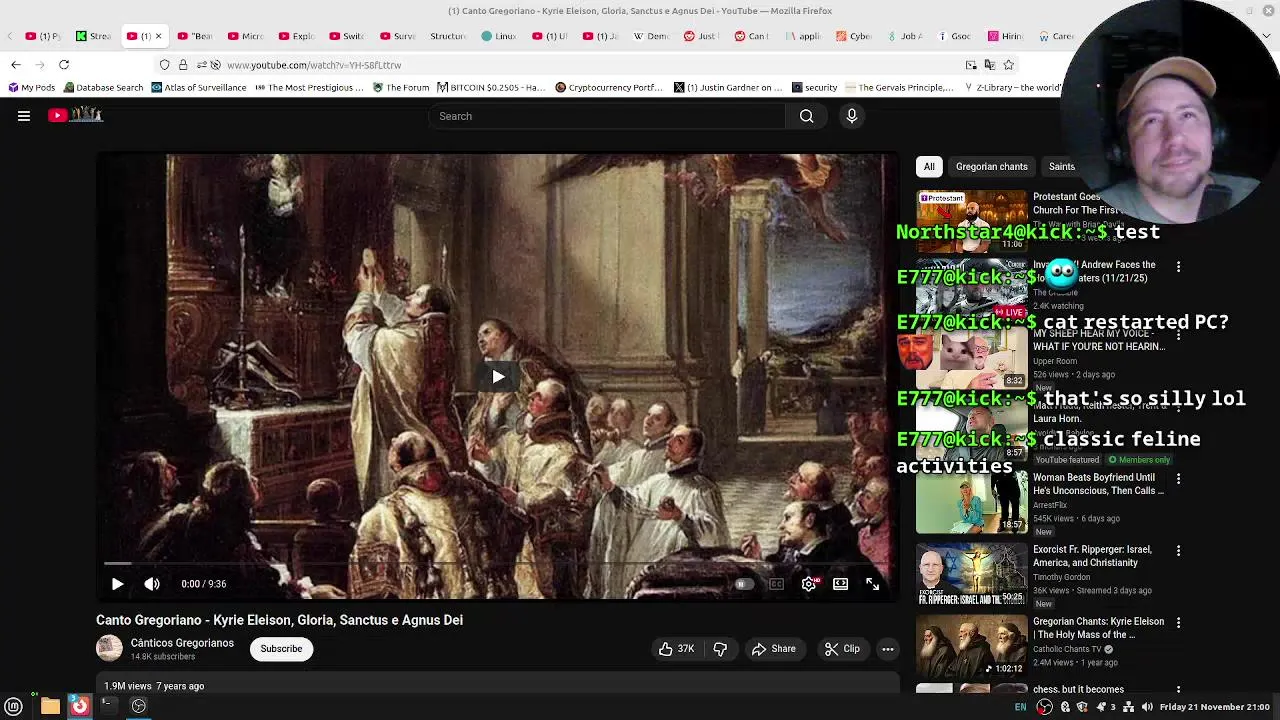Open tracking protection shield icon
The height and width of the screenshot is (720, 1280).
click(165, 65)
